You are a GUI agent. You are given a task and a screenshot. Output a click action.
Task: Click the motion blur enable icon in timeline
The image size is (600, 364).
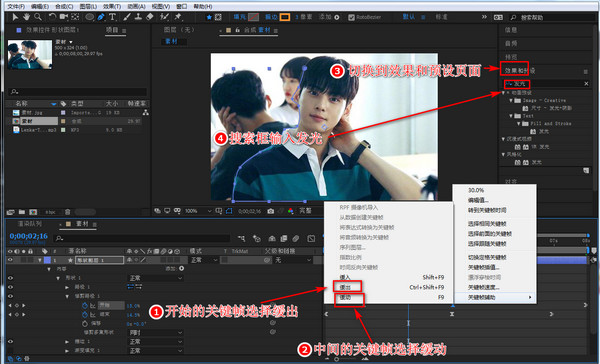click(296, 239)
